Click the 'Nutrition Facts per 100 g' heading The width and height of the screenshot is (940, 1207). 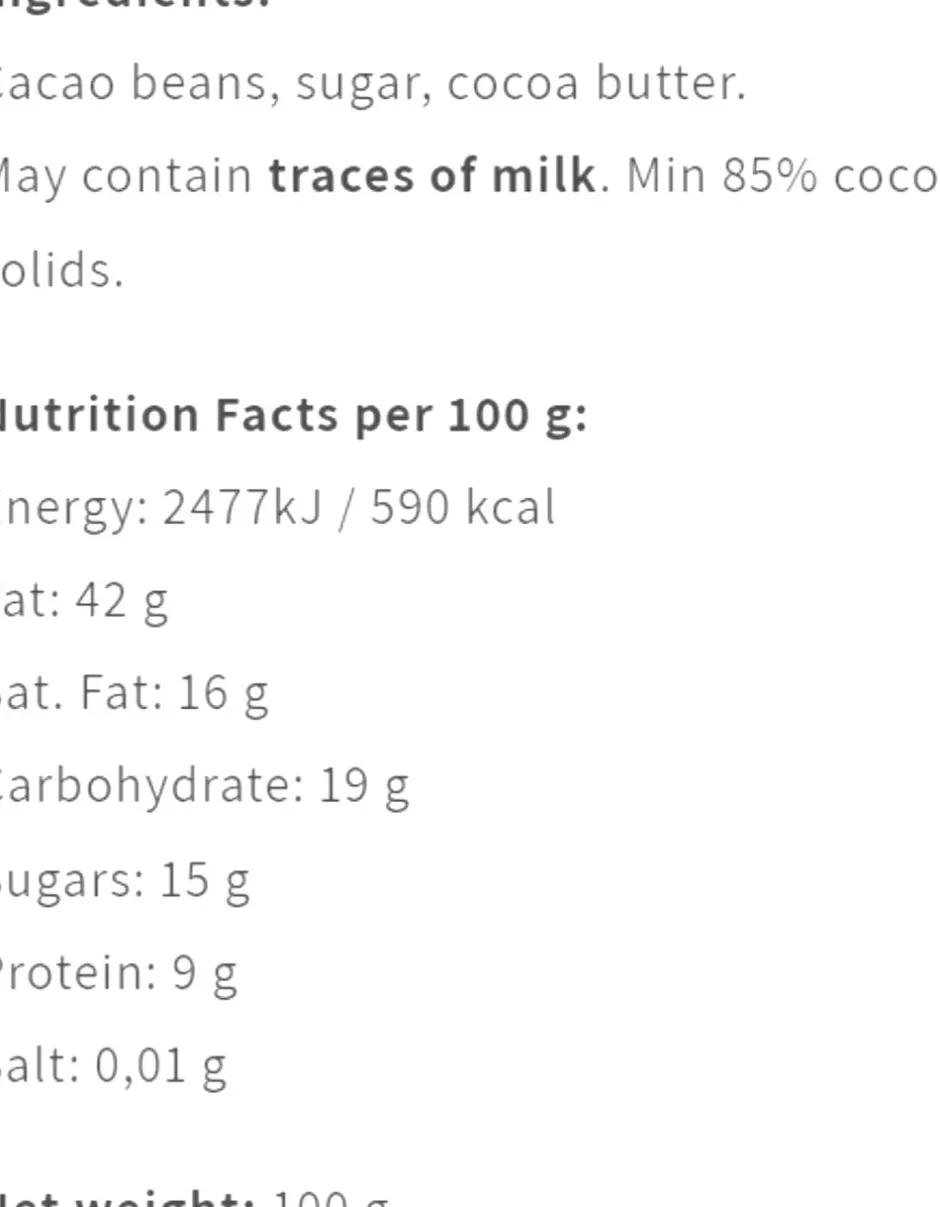pyautogui.click(x=291, y=415)
